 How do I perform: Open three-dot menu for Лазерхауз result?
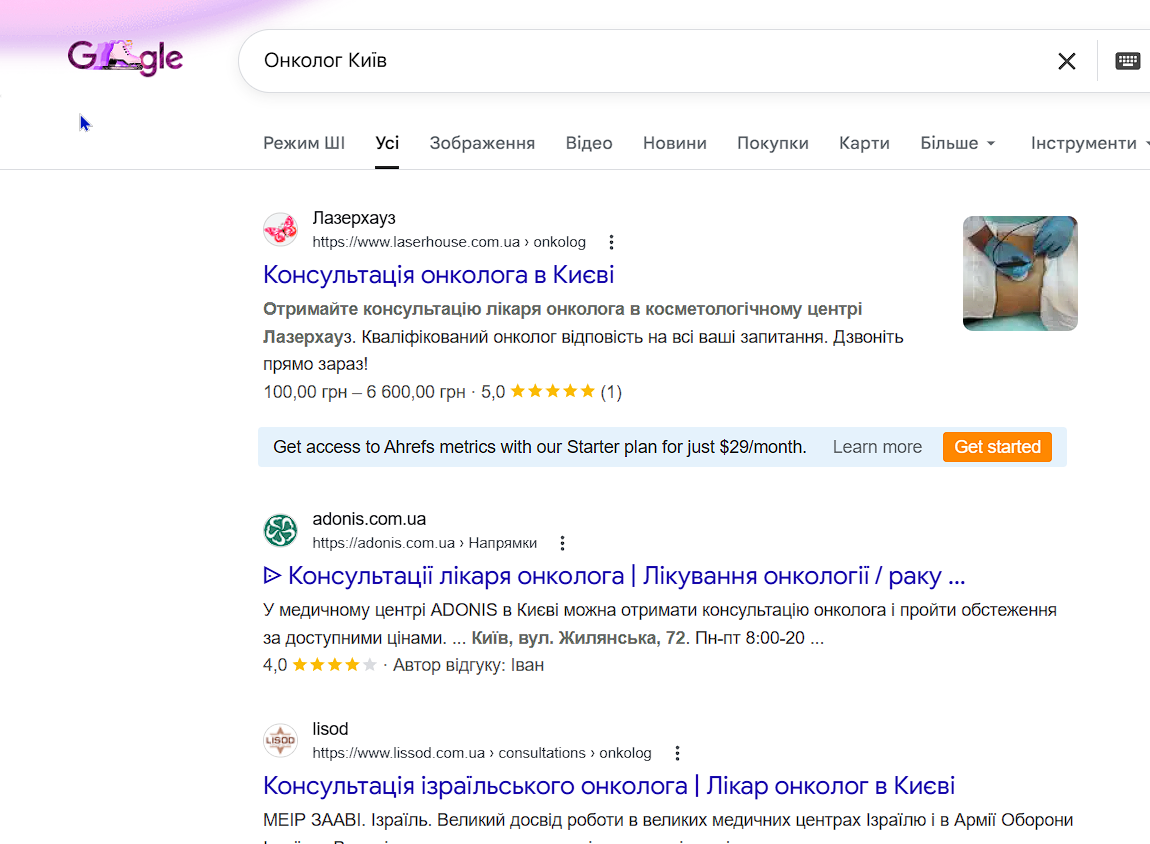pos(612,242)
